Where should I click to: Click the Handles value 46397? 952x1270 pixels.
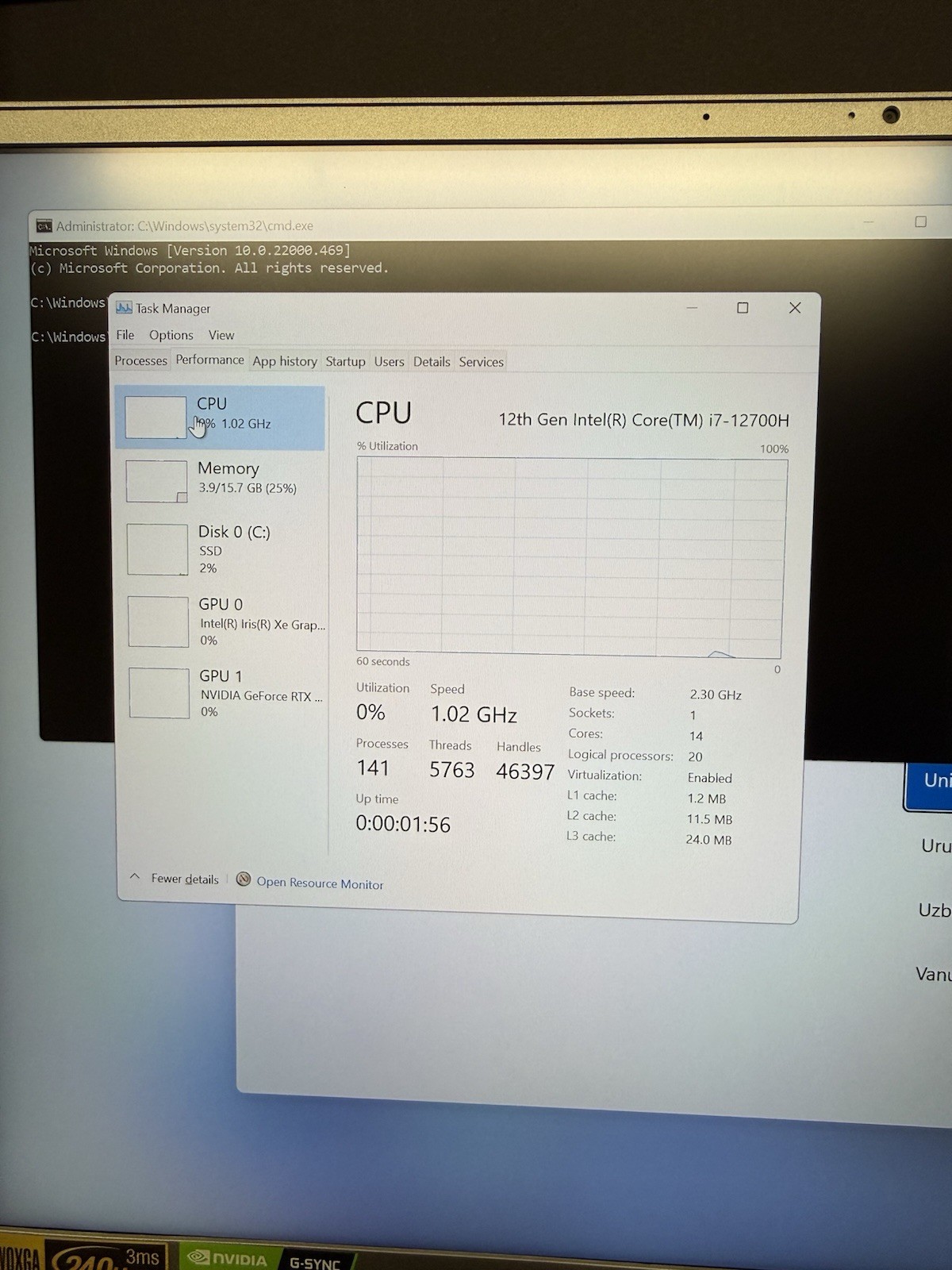[525, 771]
